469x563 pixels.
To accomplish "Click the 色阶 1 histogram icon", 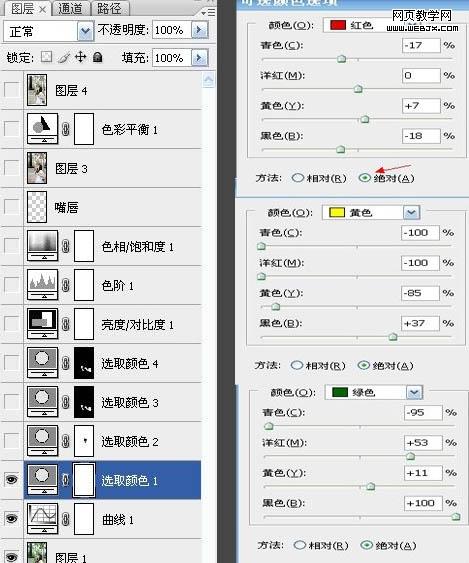I will point(42,285).
